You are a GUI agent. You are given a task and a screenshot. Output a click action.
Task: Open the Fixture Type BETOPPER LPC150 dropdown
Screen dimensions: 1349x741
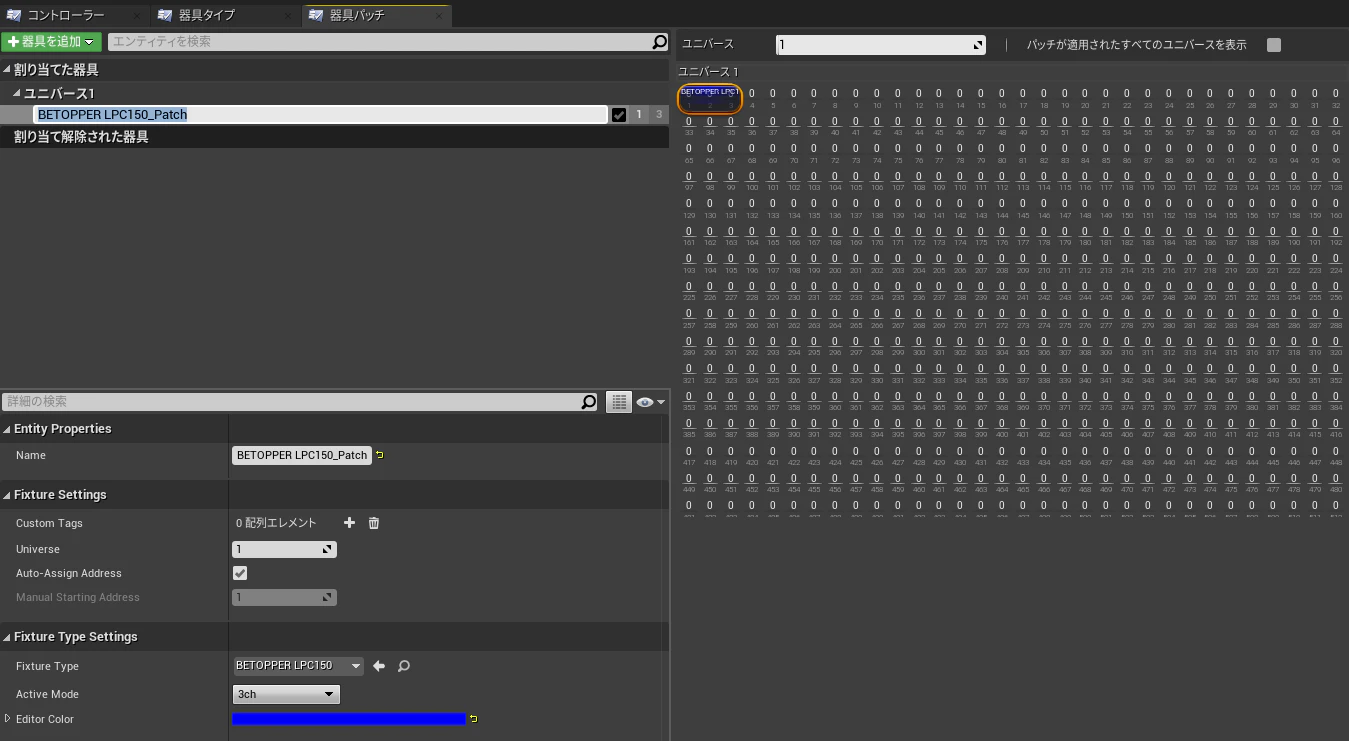[298, 666]
